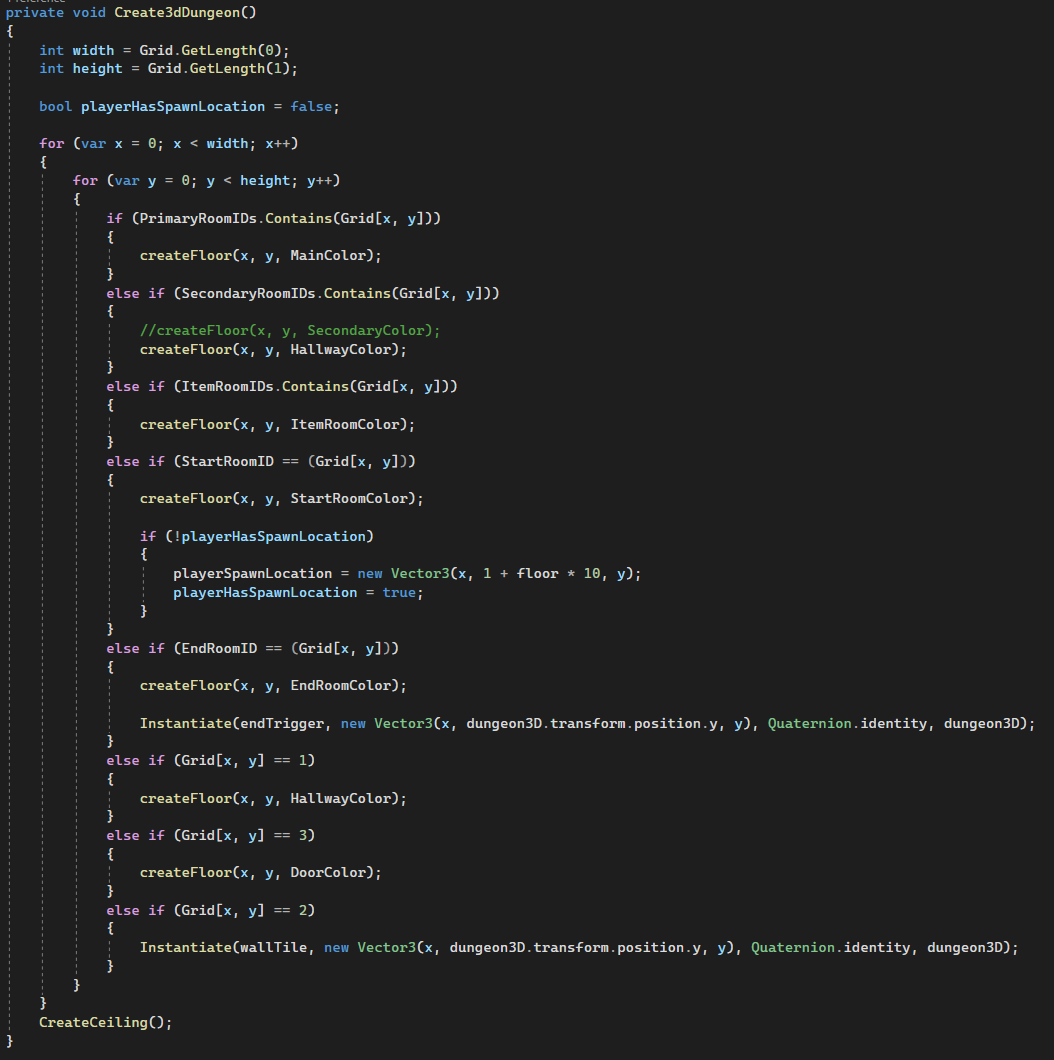
Task: Click the inner 'for (var y = 0' loop line
Action: 206,181
